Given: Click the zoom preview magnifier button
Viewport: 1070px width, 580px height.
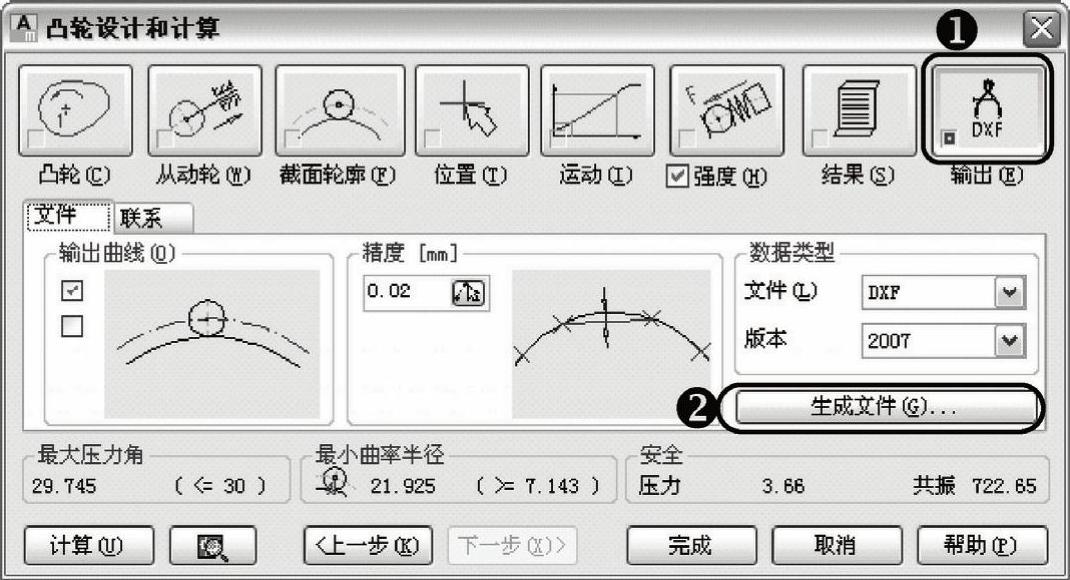Looking at the screenshot, I should tap(212, 546).
